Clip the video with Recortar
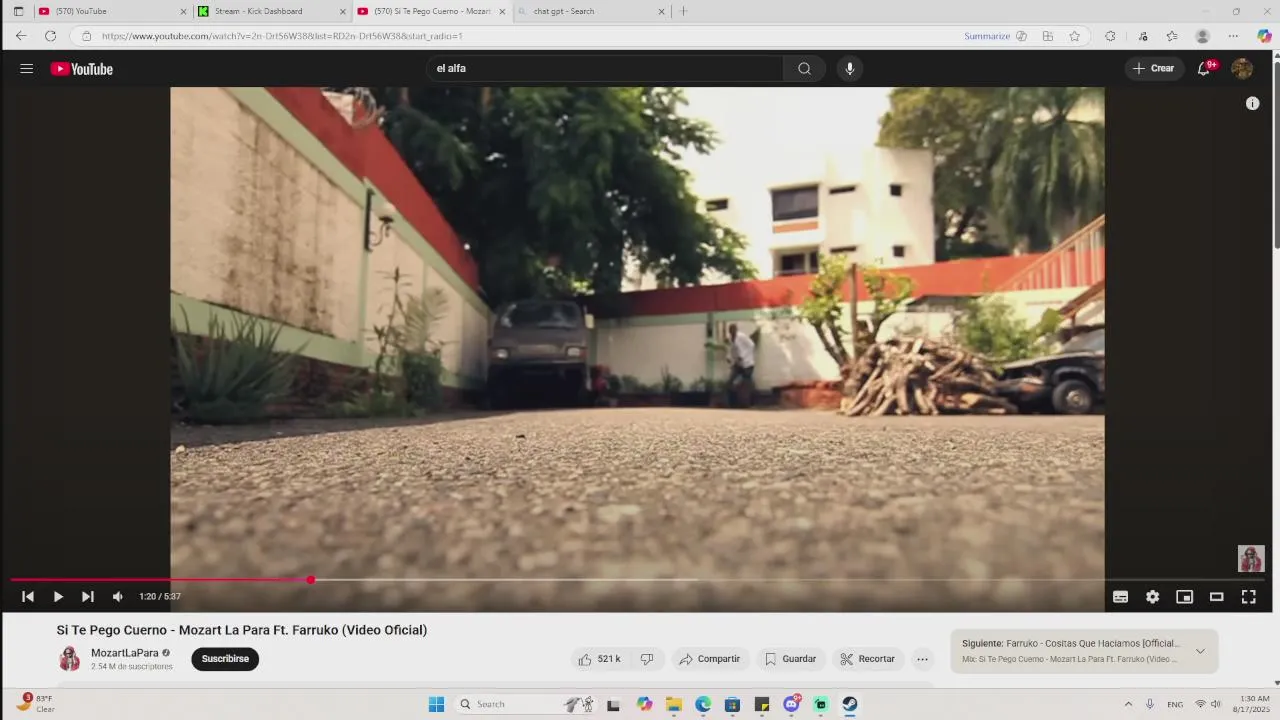The height and width of the screenshot is (720, 1280). (868, 659)
